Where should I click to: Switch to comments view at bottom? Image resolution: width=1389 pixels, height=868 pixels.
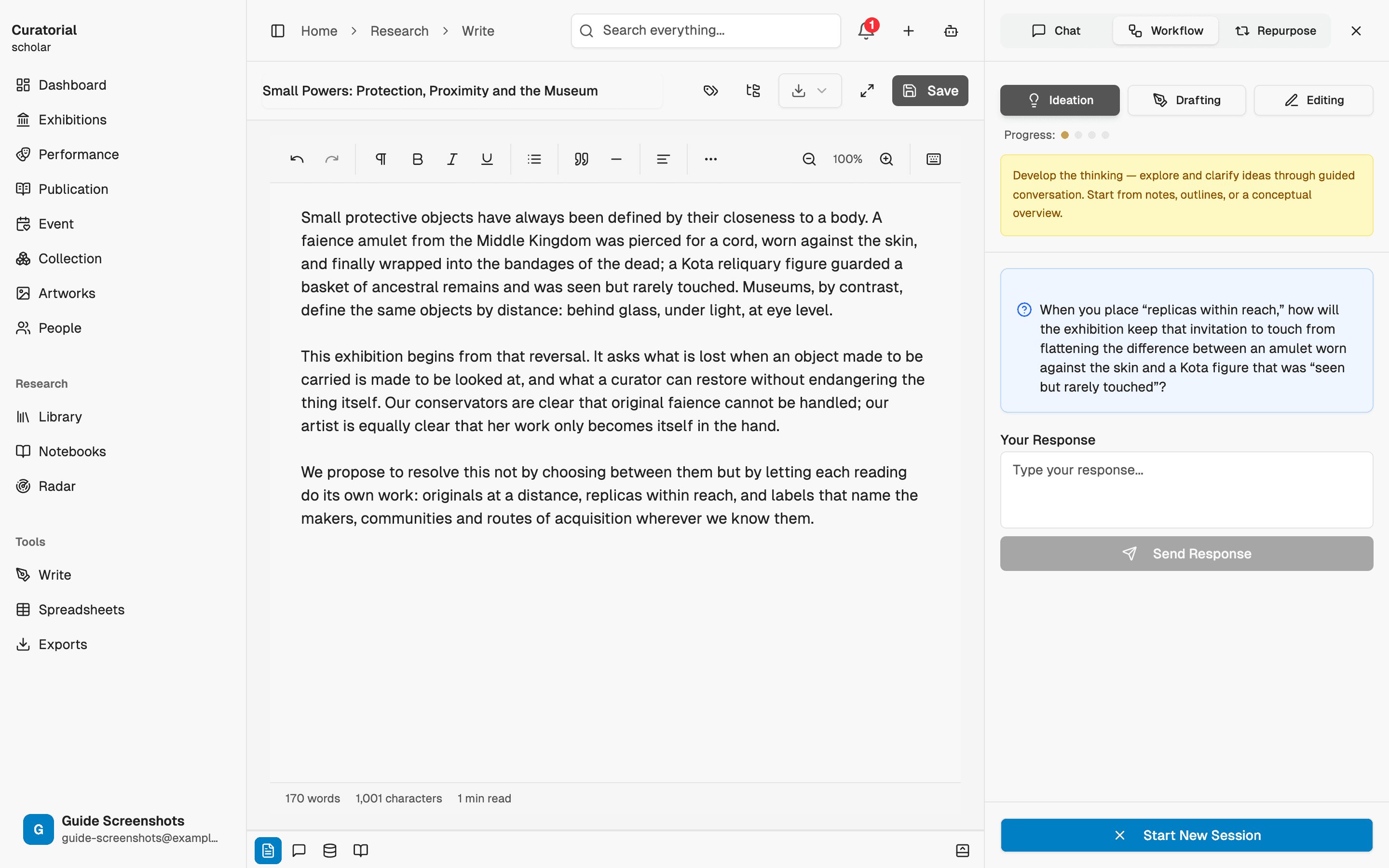tap(299, 850)
